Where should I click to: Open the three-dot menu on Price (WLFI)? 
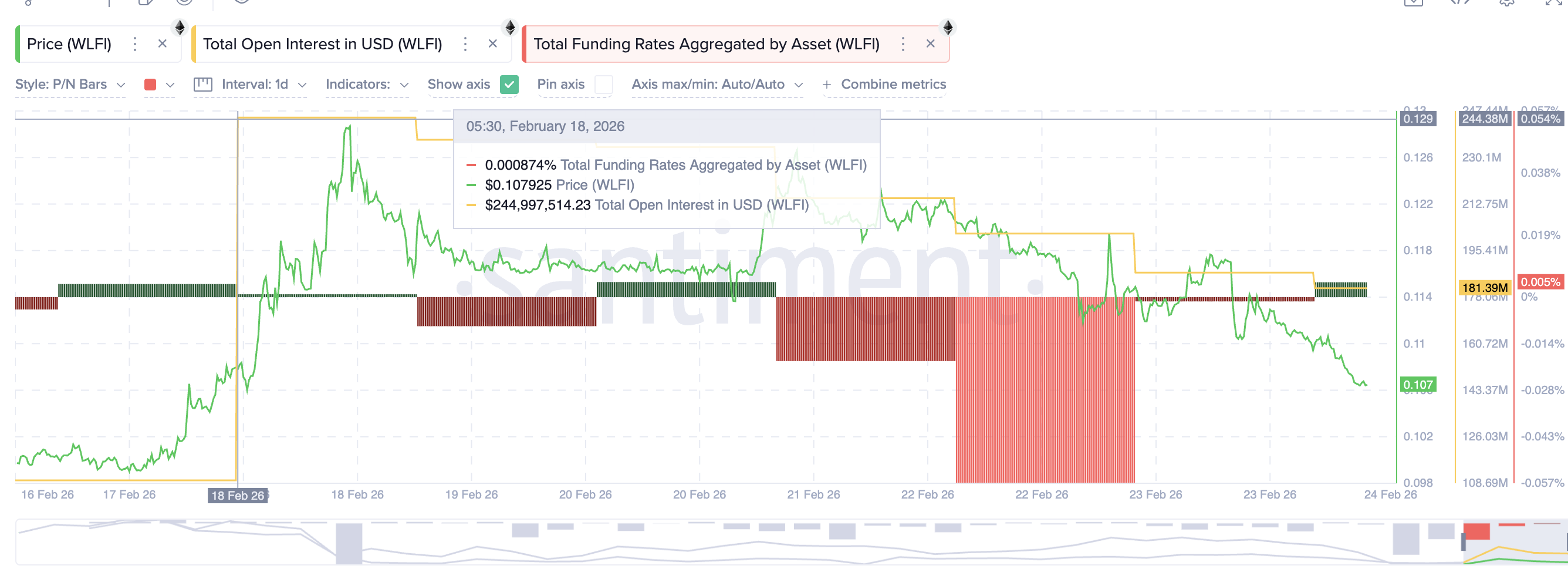[134, 44]
